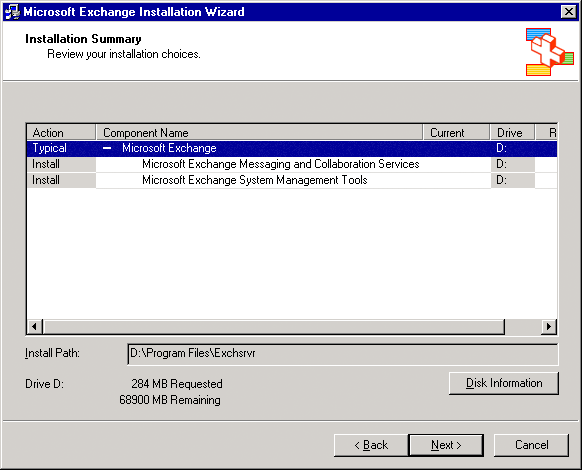
Task: Click the horizontal scrollbar thumb
Action: click(274, 327)
